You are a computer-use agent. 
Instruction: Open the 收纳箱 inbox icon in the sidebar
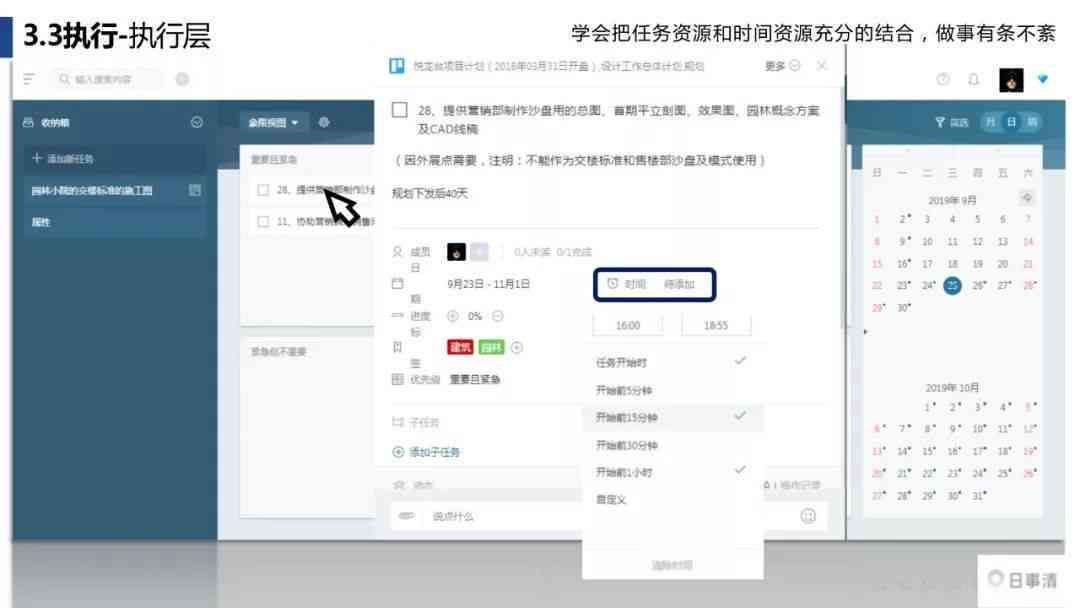click(28, 123)
